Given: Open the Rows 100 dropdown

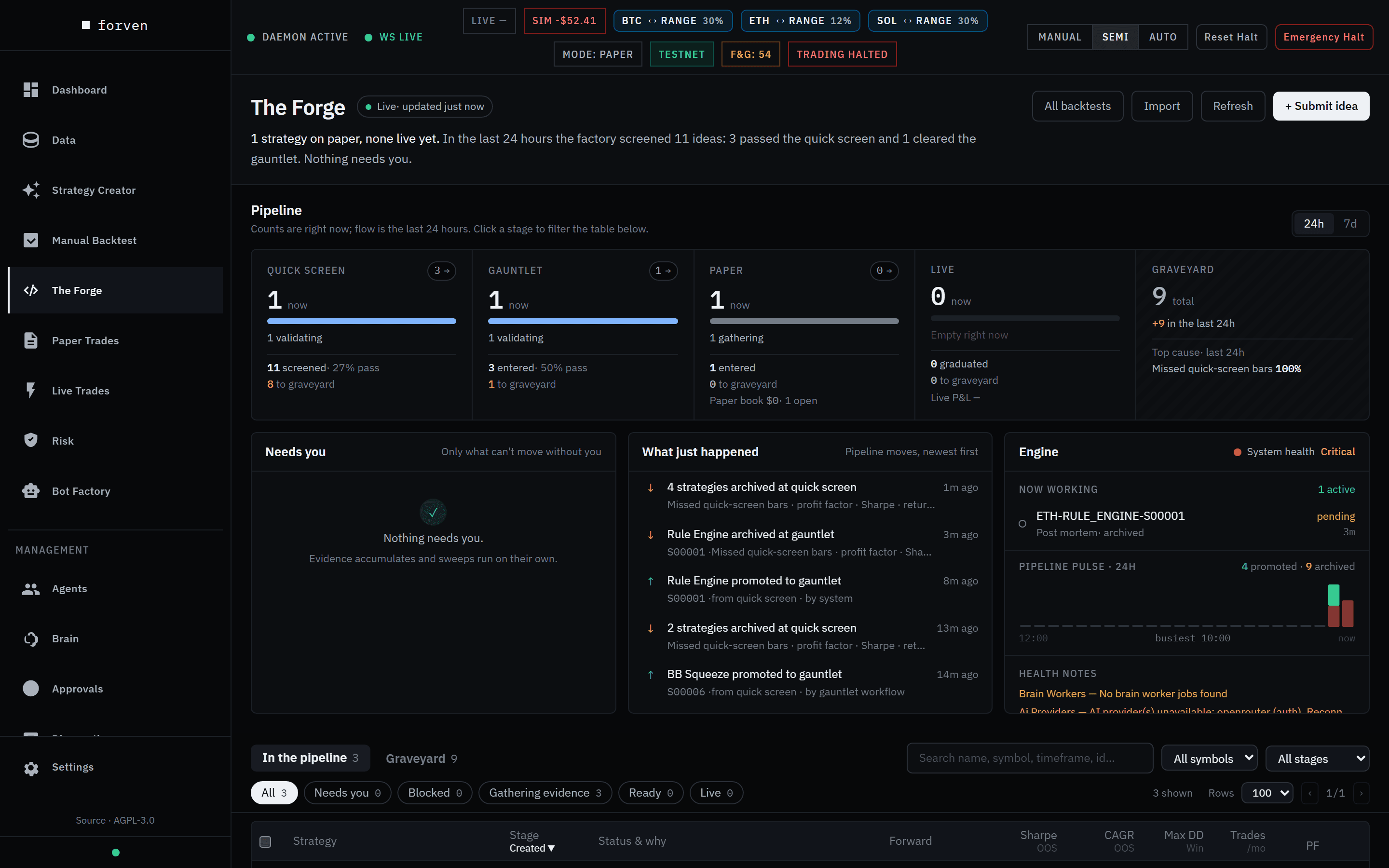Looking at the screenshot, I should [x=1267, y=793].
